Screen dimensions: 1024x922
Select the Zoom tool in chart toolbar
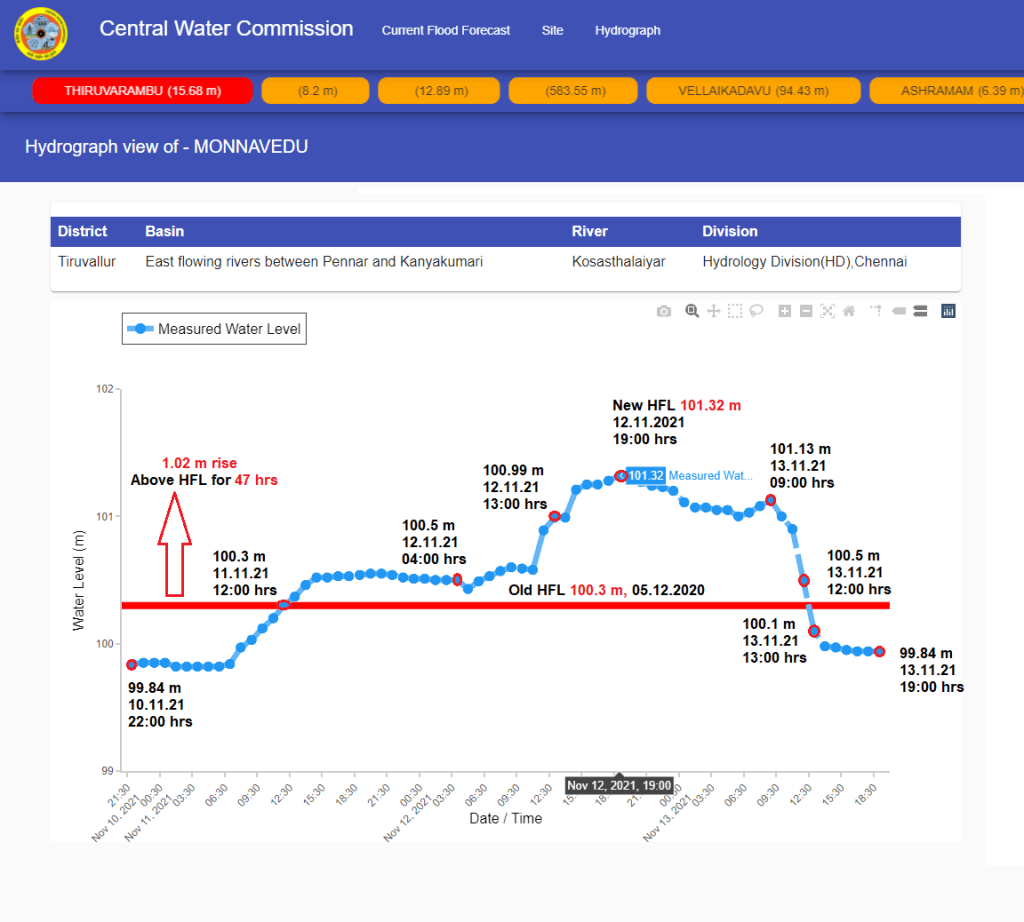691,311
